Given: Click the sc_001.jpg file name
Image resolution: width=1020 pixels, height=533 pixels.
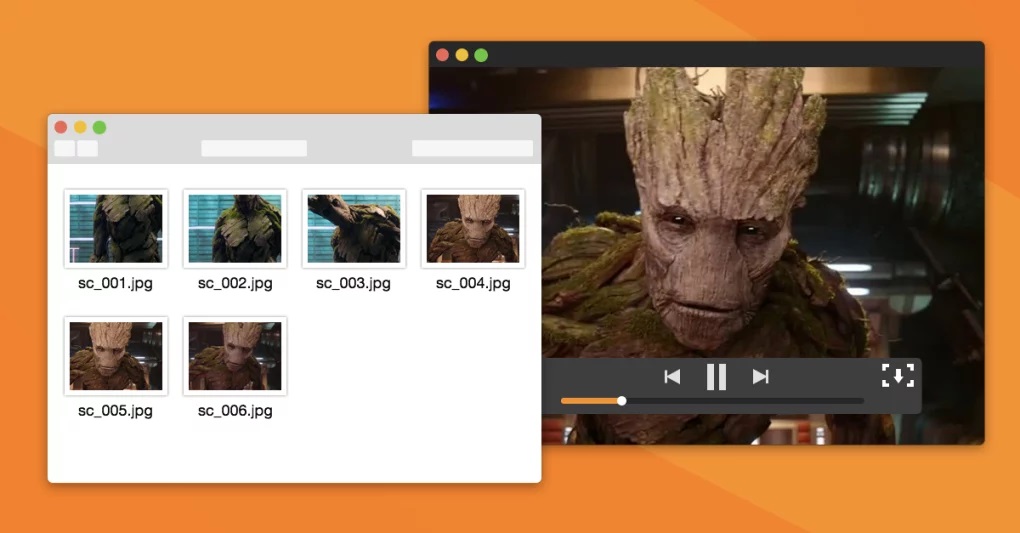Looking at the screenshot, I should pyautogui.click(x=115, y=284).
